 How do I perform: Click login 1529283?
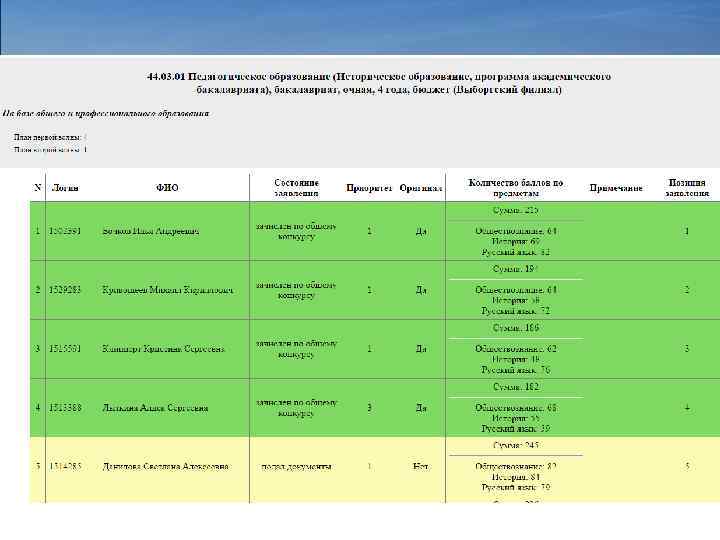click(x=65, y=290)
